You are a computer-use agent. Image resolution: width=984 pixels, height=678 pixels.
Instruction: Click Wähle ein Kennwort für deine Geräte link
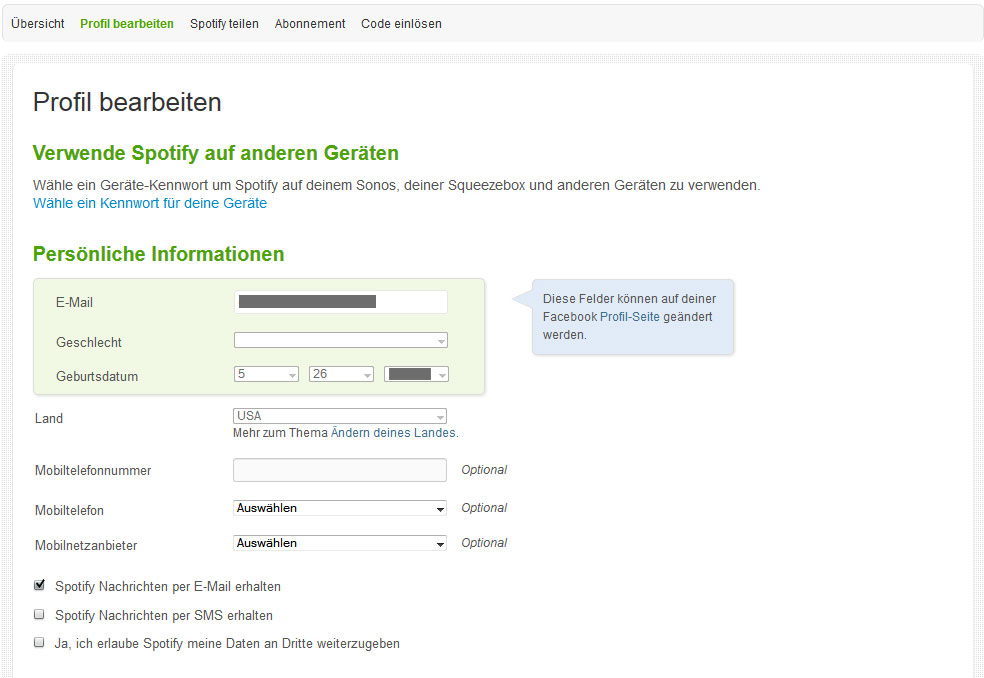click(x=150, y=203)
